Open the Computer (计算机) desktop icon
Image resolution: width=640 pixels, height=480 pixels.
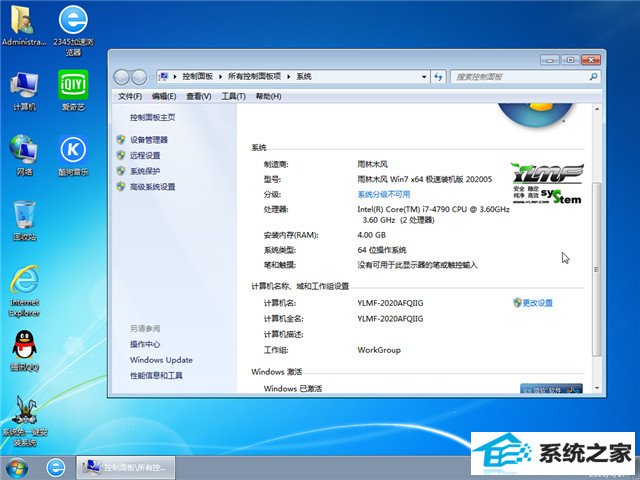(24, 91)
